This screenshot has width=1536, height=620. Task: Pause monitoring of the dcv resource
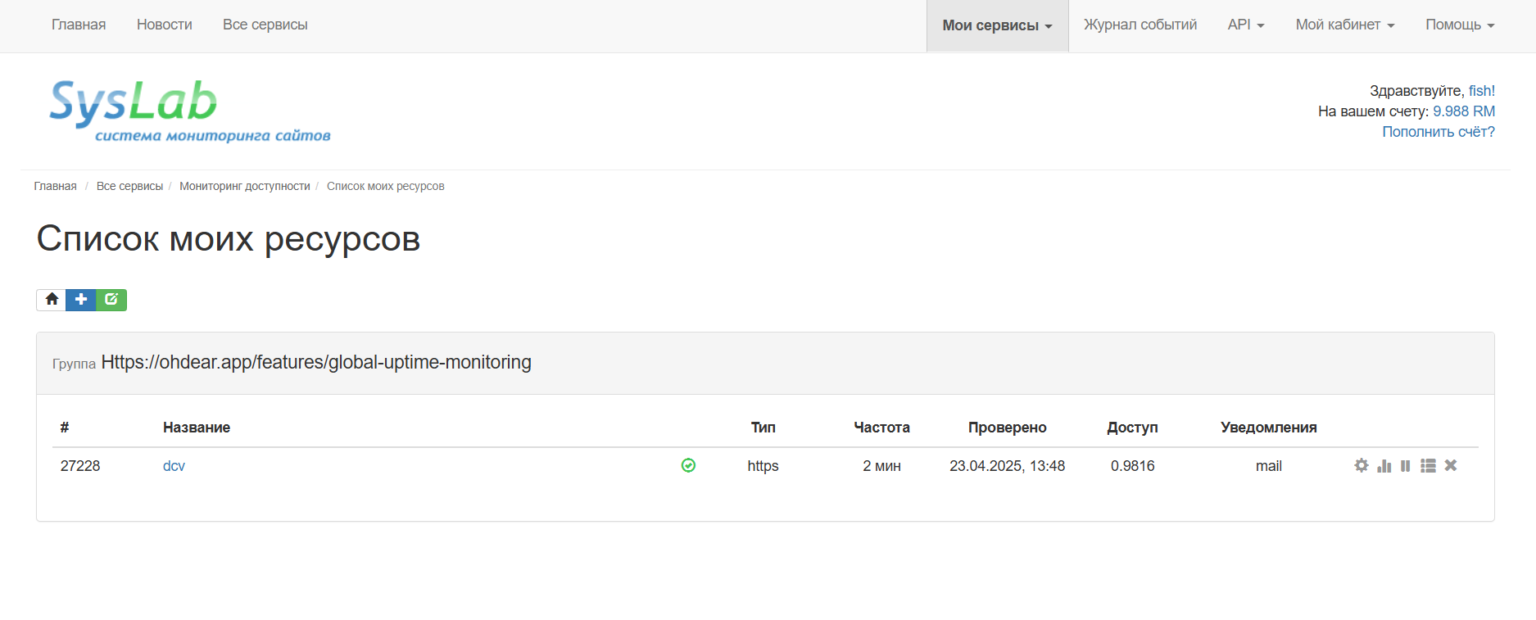1405,466
